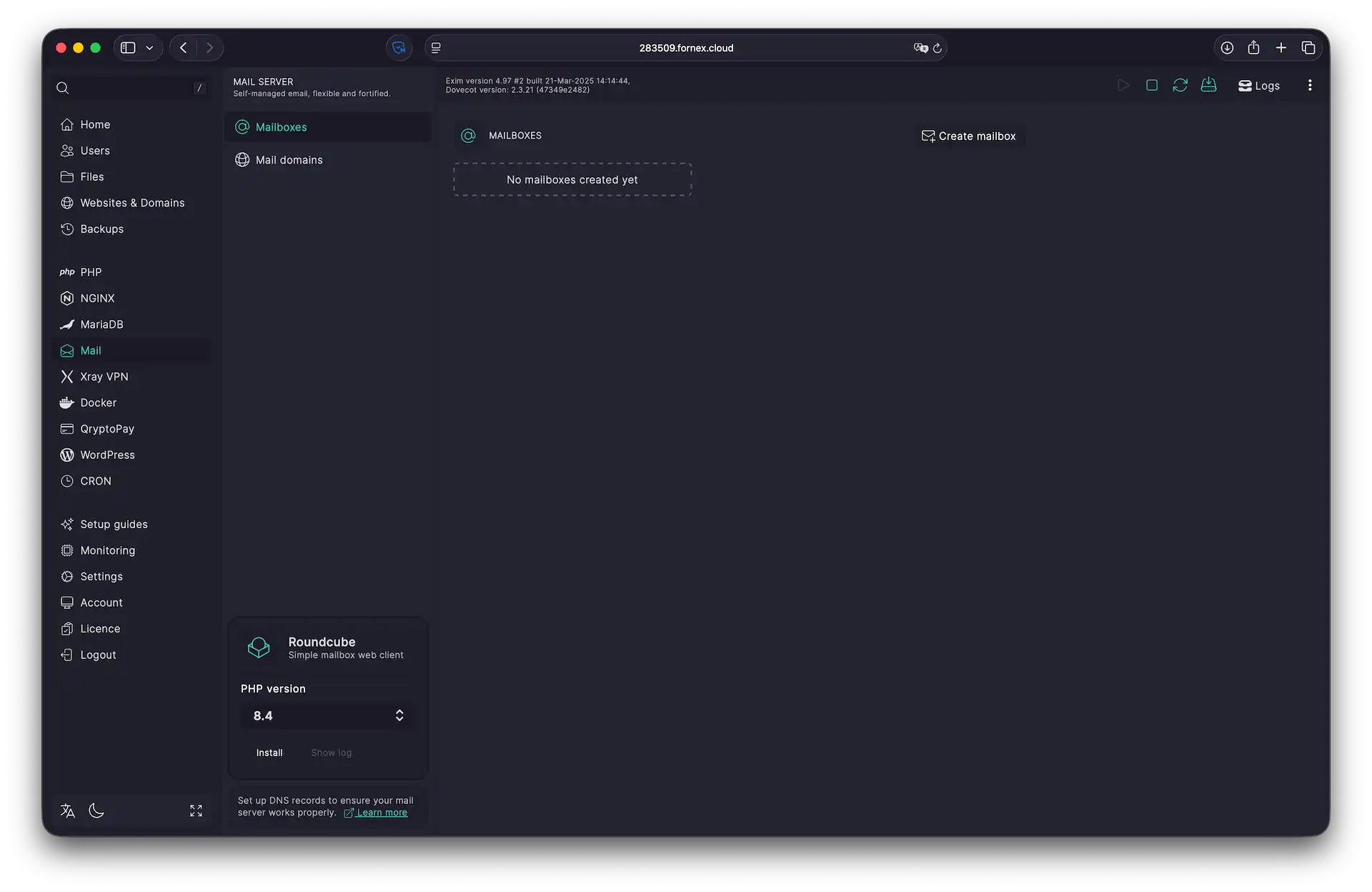
Task: Open the Docker panel
Action: (98, 402)
